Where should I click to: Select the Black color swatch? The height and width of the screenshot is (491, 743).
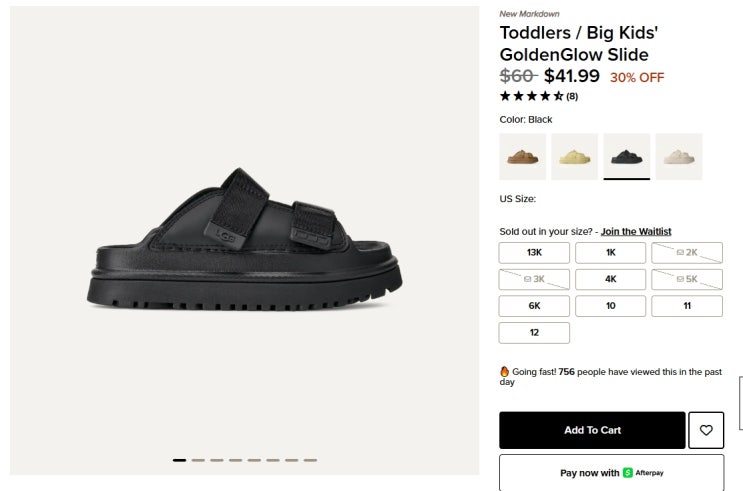point(626,156)
